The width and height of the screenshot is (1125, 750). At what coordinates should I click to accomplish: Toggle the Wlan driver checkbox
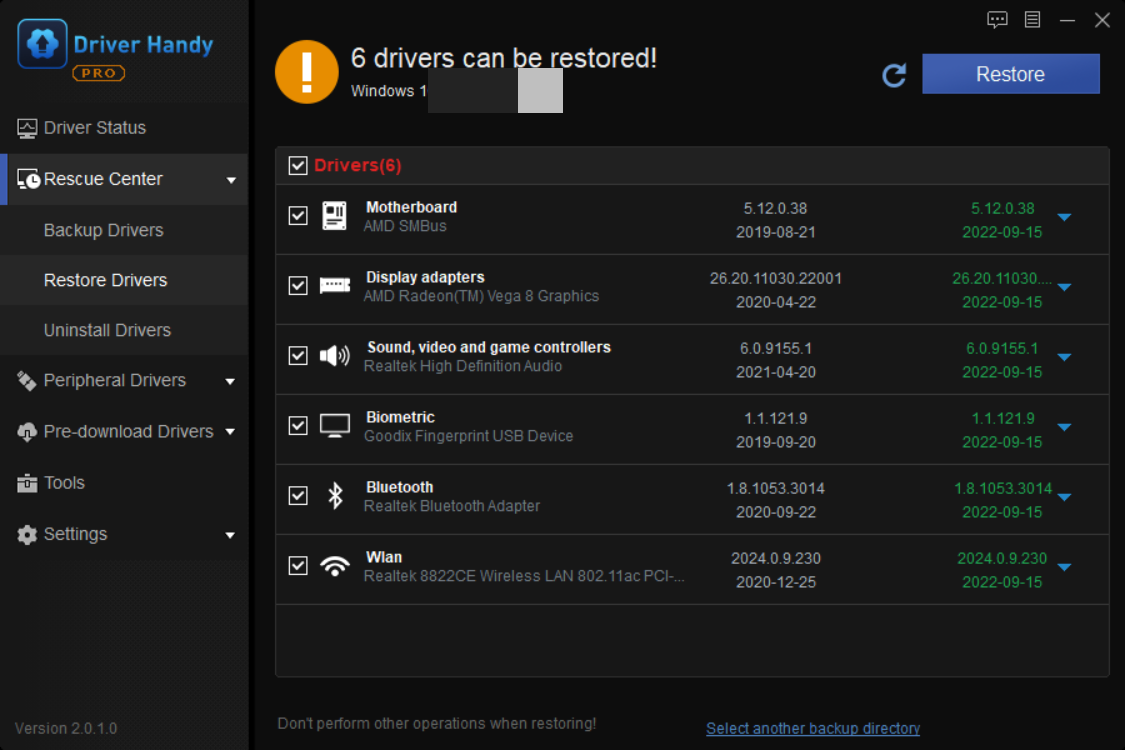point(297,565)
